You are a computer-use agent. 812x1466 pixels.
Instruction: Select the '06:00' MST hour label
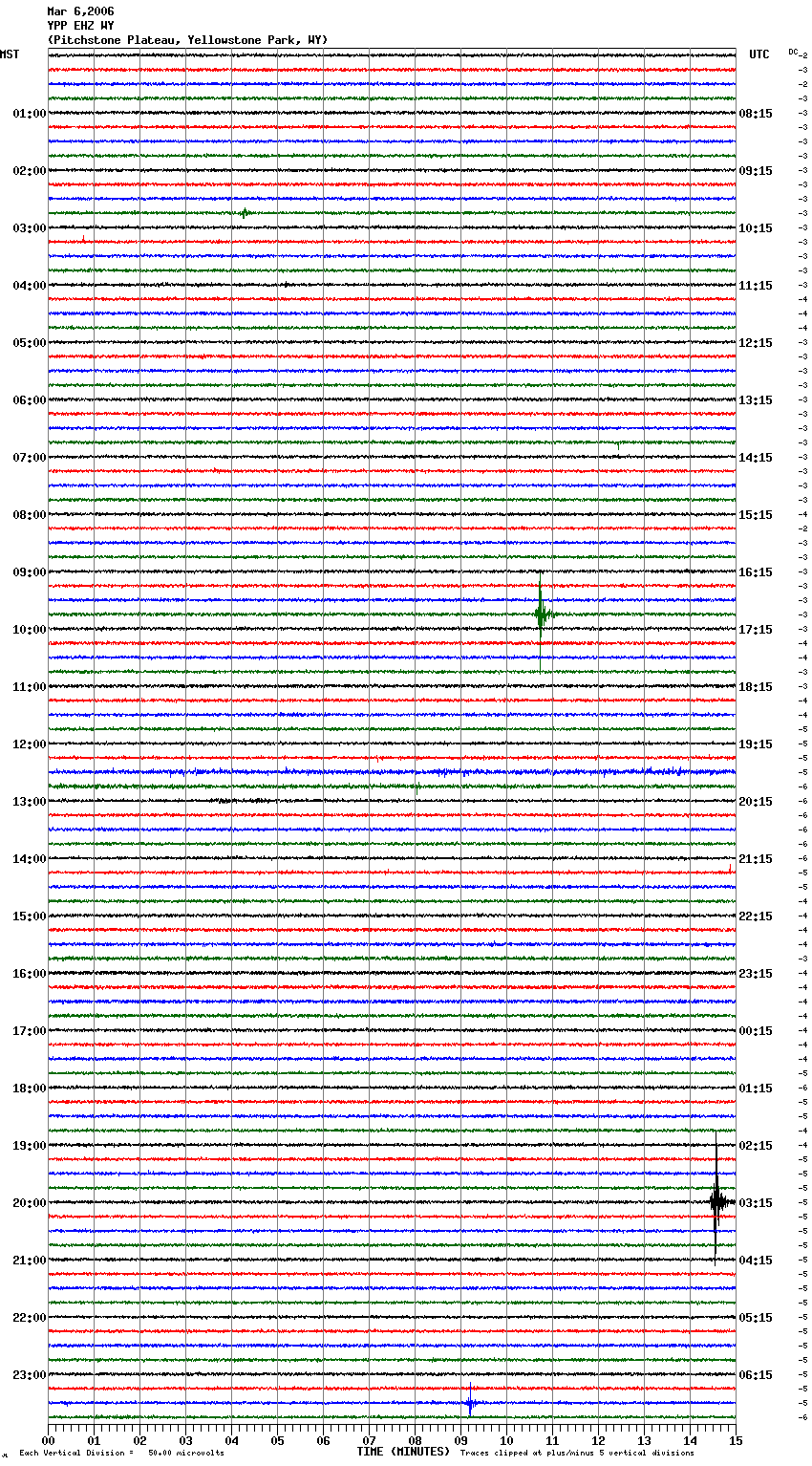[x=30, y=400]
